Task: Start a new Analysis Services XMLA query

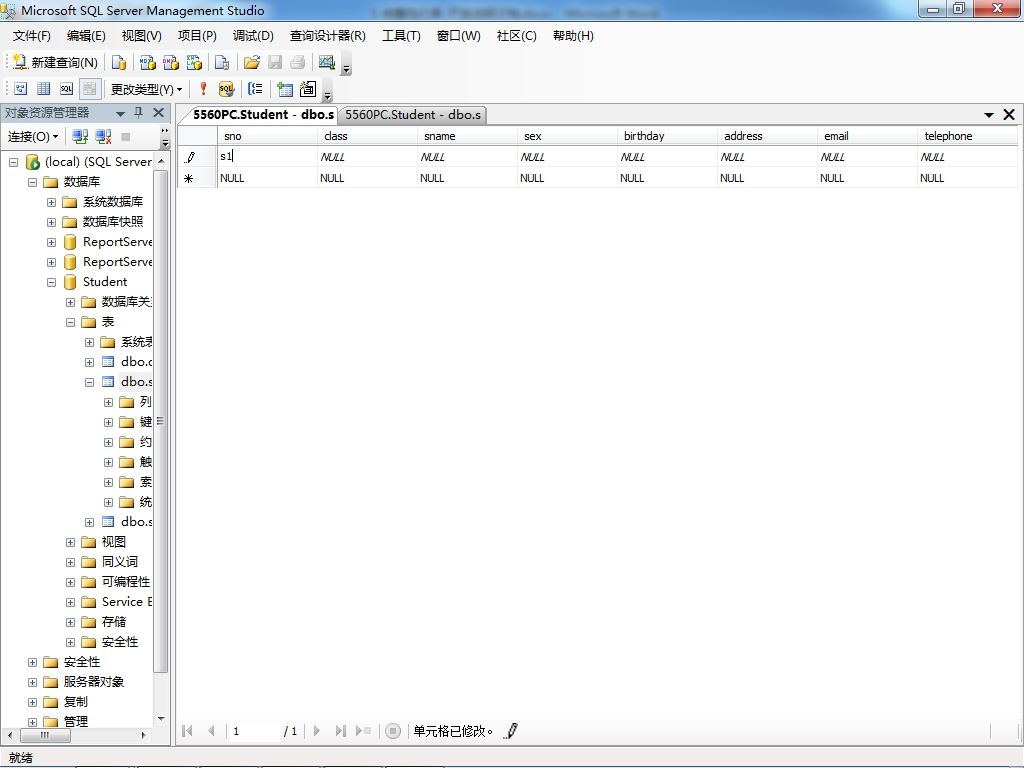Action: (195, 62)
